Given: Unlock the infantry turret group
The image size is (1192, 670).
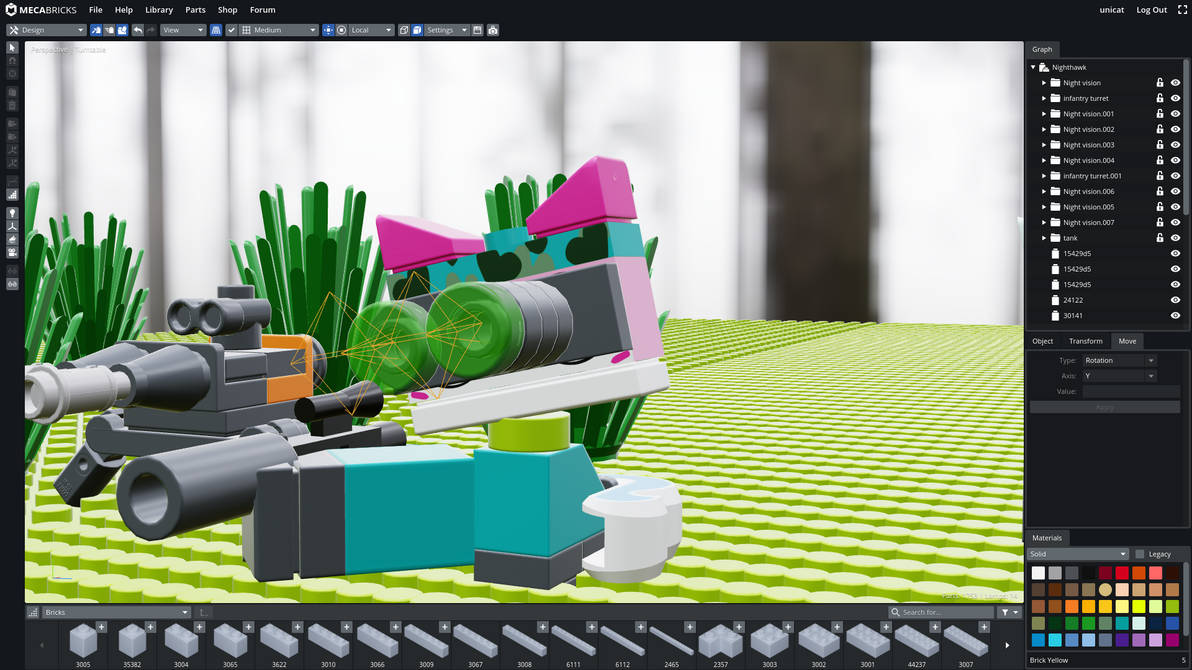Looking at the screenshot, I should 1159,98.
